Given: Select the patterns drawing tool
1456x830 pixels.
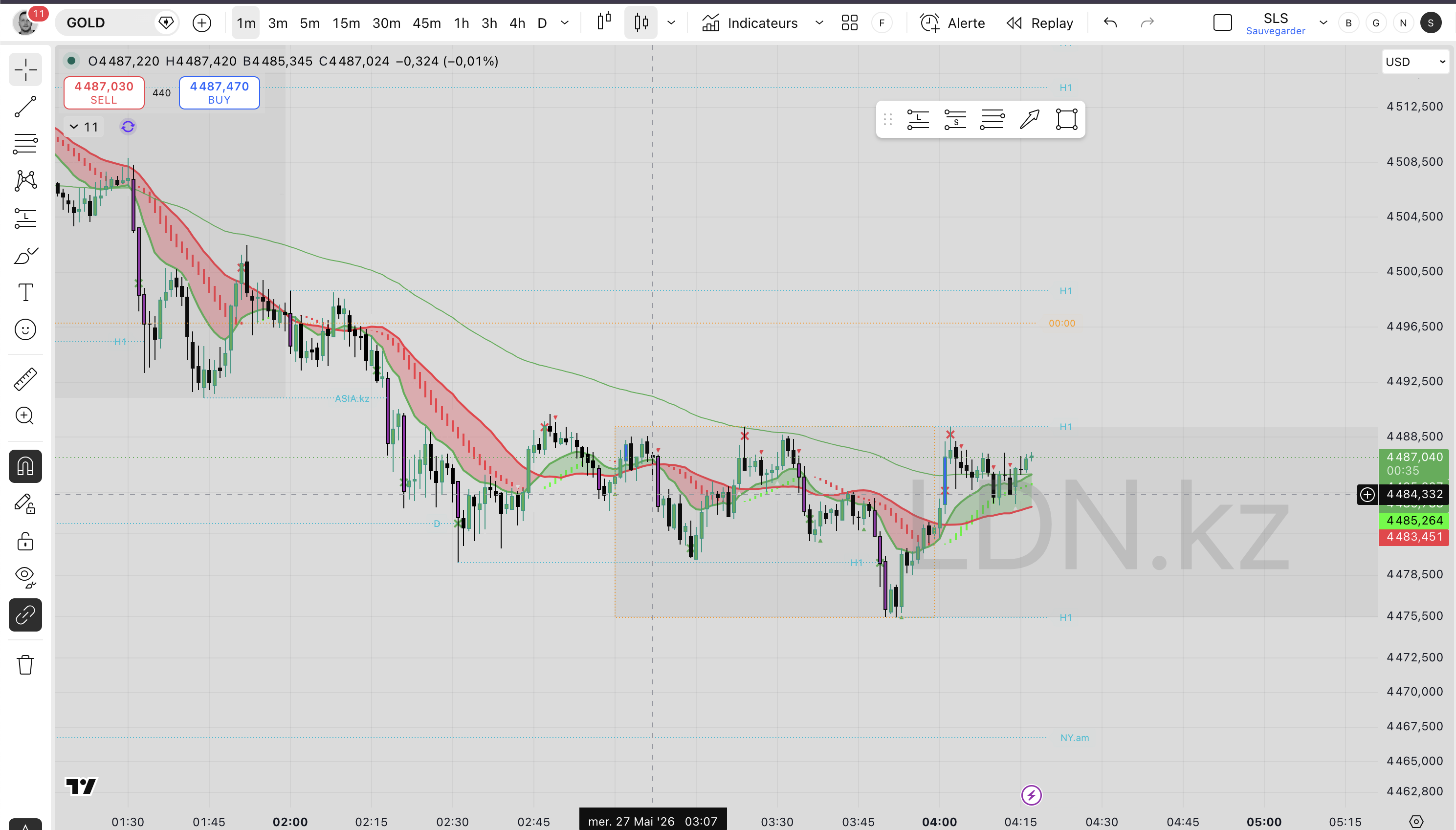Looking at the screenshot, I should coord(25,181).
